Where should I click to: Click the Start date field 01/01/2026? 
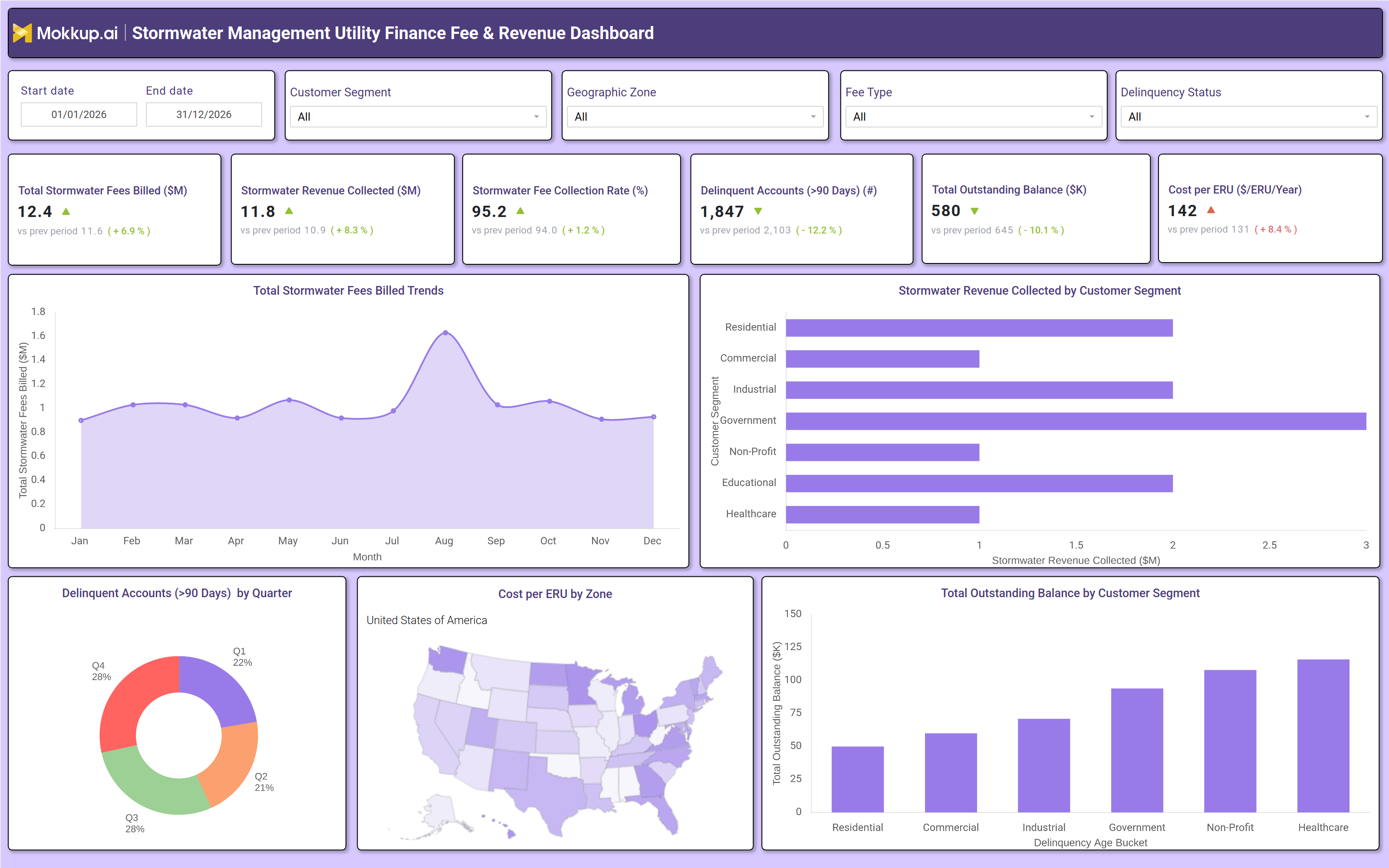click(79, 114)
